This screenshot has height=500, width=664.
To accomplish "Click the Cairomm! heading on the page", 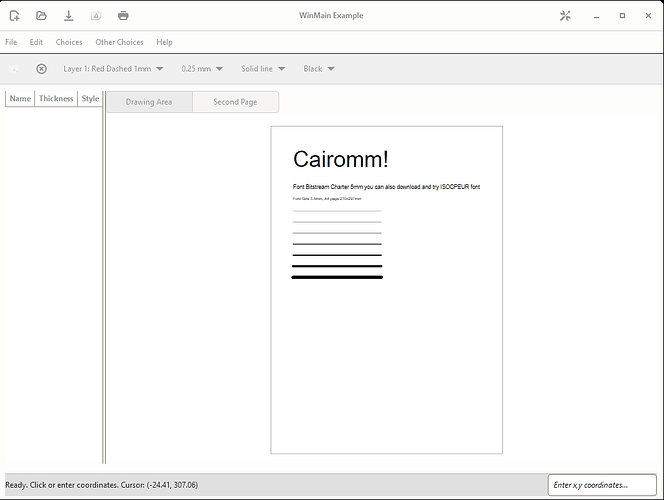I will point(340,160).
